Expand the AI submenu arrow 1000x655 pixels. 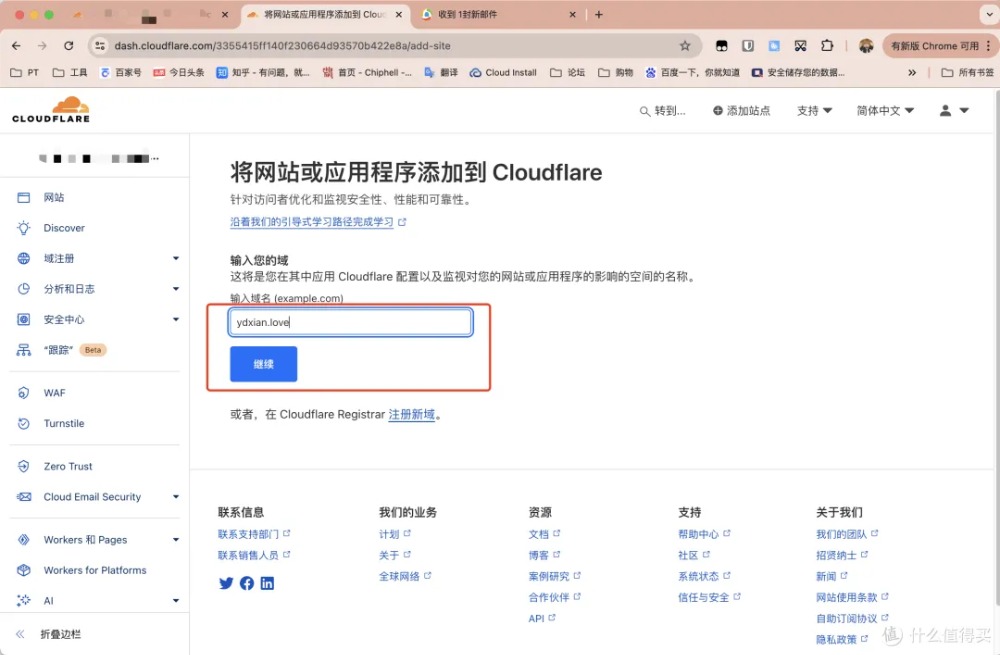(176, 600)
